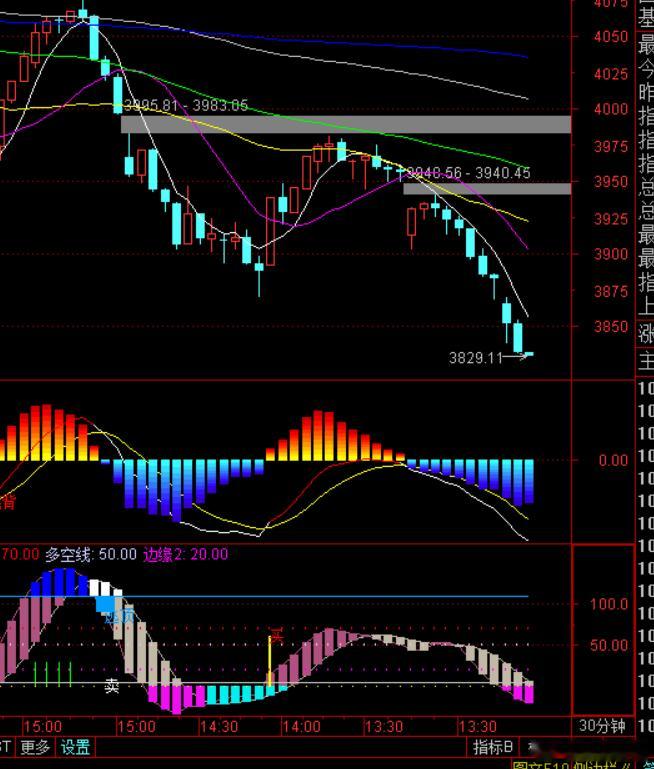Viewport: 654px width, 769px height.
Task: Click the 多空线: 50.00 indicator label
Action: pyautogui.click(x=91, y=555)
